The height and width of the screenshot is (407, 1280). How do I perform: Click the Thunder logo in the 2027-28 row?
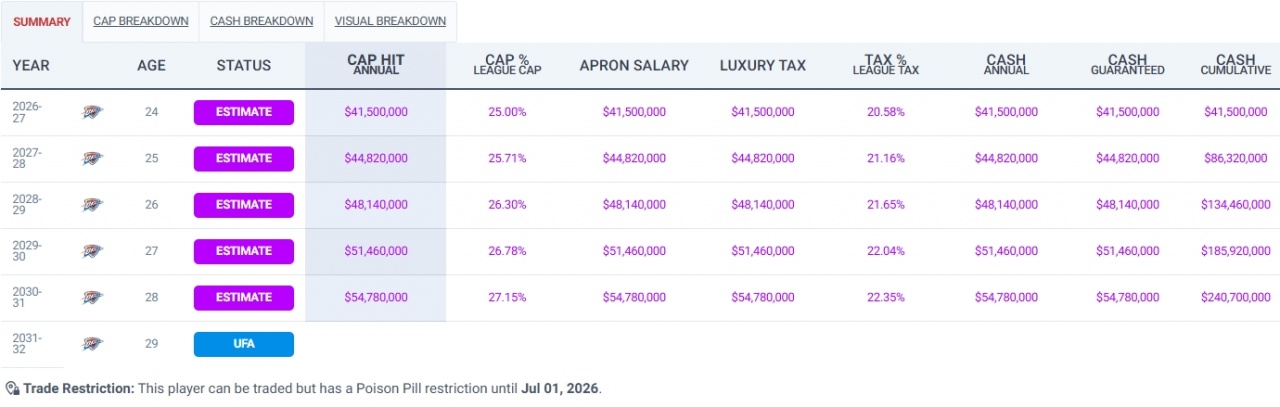point(92,158)
